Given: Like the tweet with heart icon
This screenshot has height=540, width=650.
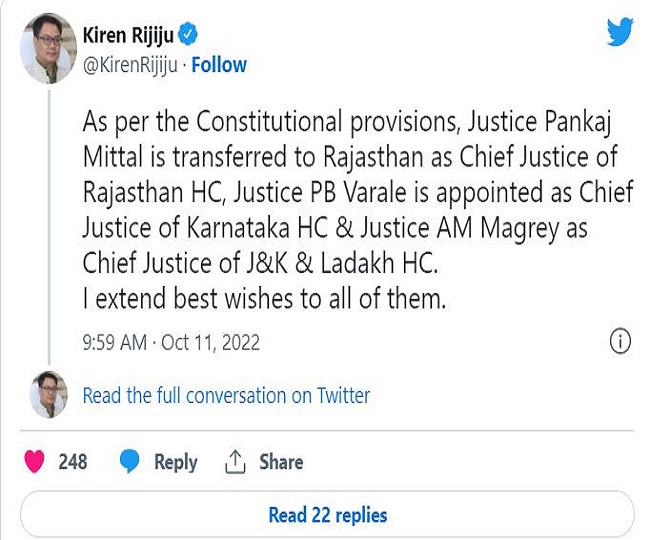Looking at the screenshot, I should pyautogui.click(x=35, y=461).
